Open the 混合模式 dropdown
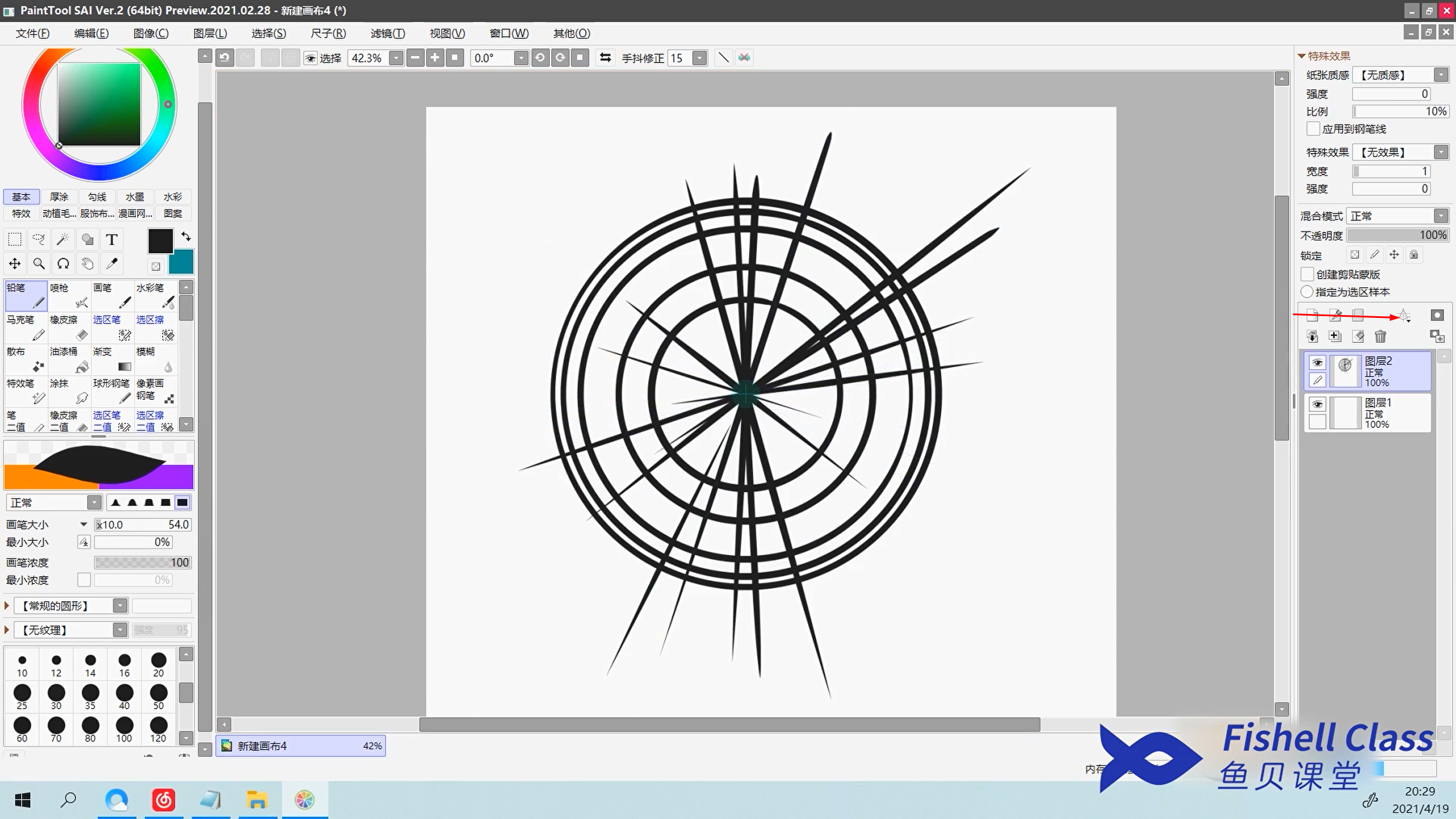1456x819 pixels. [1440, 216]
